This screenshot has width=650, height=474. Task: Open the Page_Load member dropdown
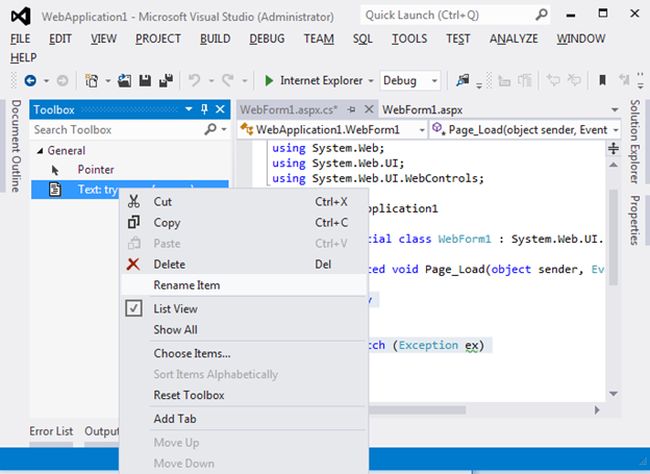coord(520,130)
